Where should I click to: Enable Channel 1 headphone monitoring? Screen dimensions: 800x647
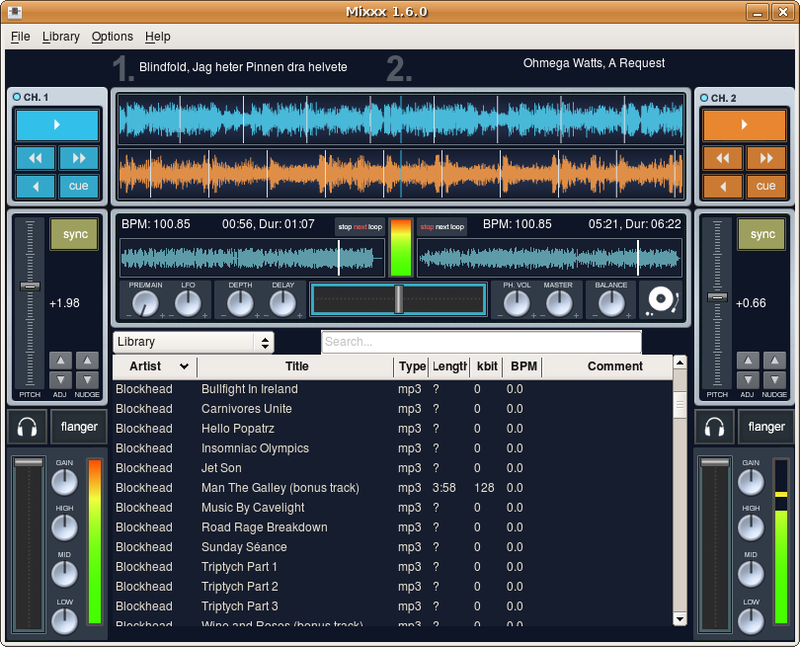click(27, 427)
